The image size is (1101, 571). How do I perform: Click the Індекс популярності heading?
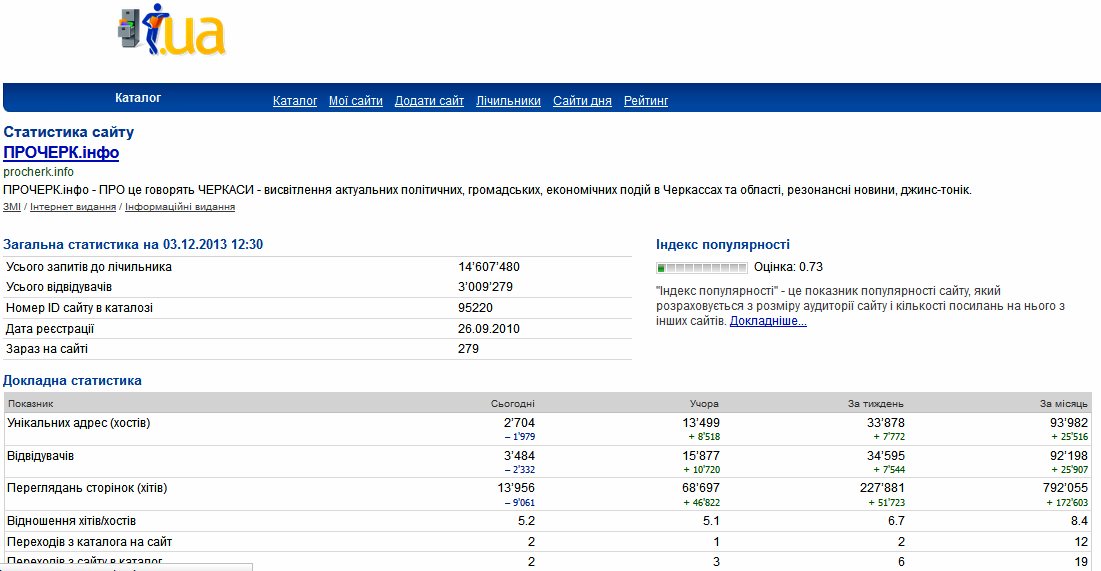723,244
